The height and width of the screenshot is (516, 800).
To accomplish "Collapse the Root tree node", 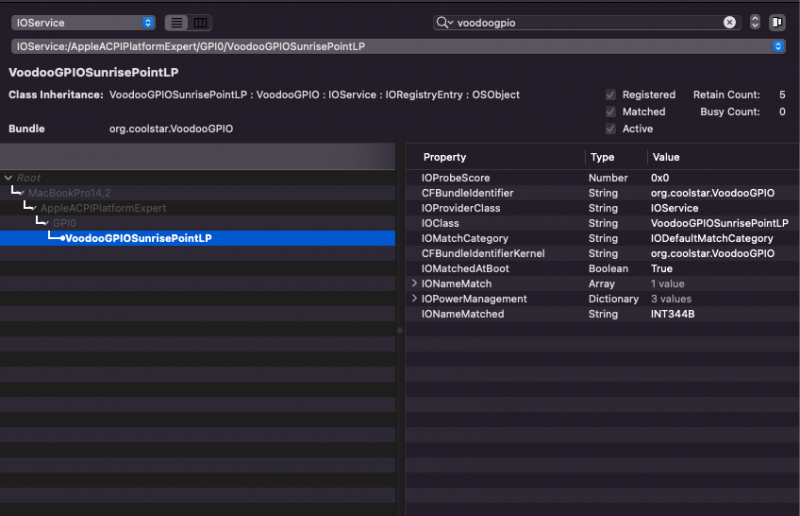I will (x=8, y=178).
